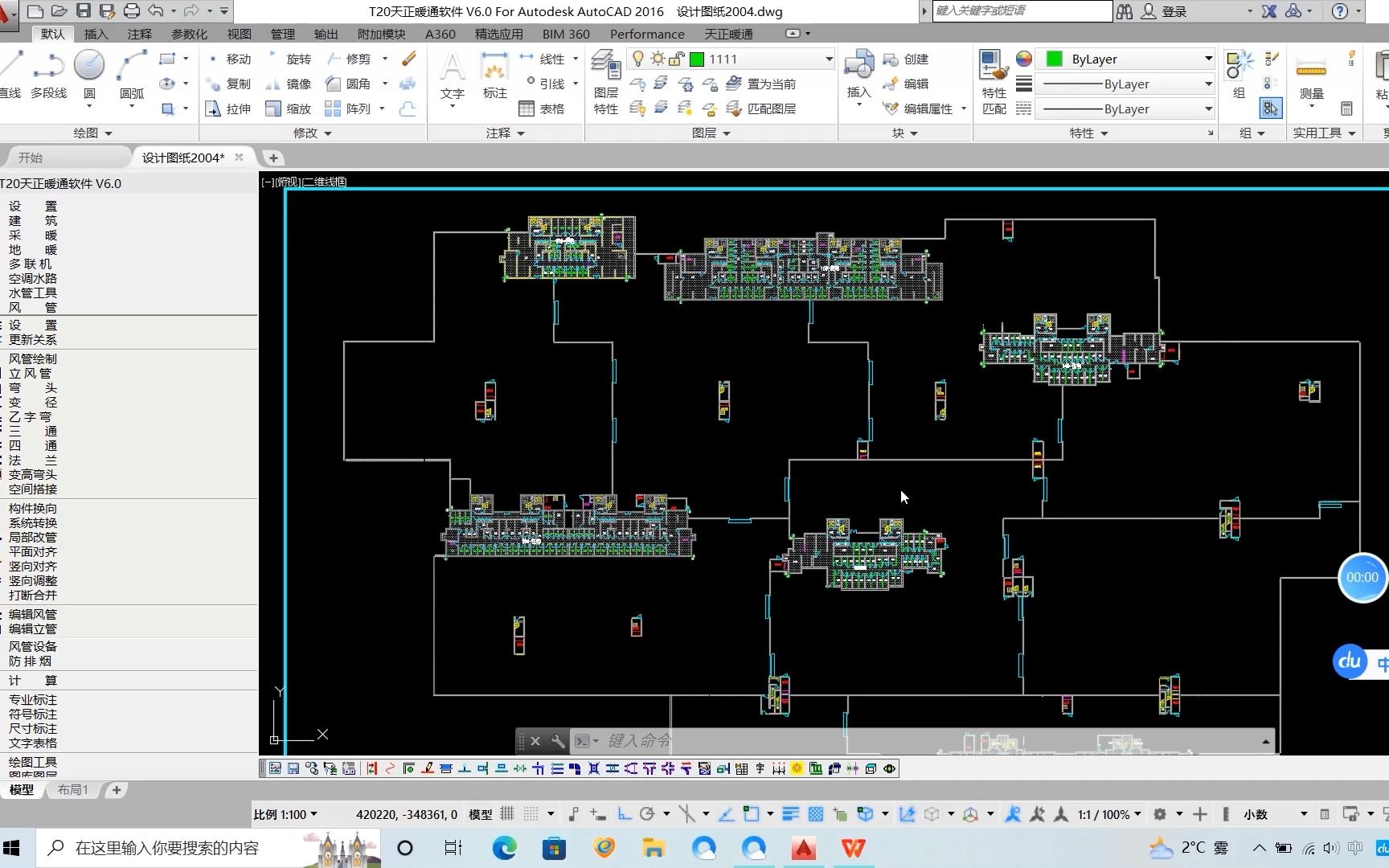The width and height of the screenshot is (1389, 868).
Task: Open the layer name dropdown showing 1111
Action: point(829,59)
